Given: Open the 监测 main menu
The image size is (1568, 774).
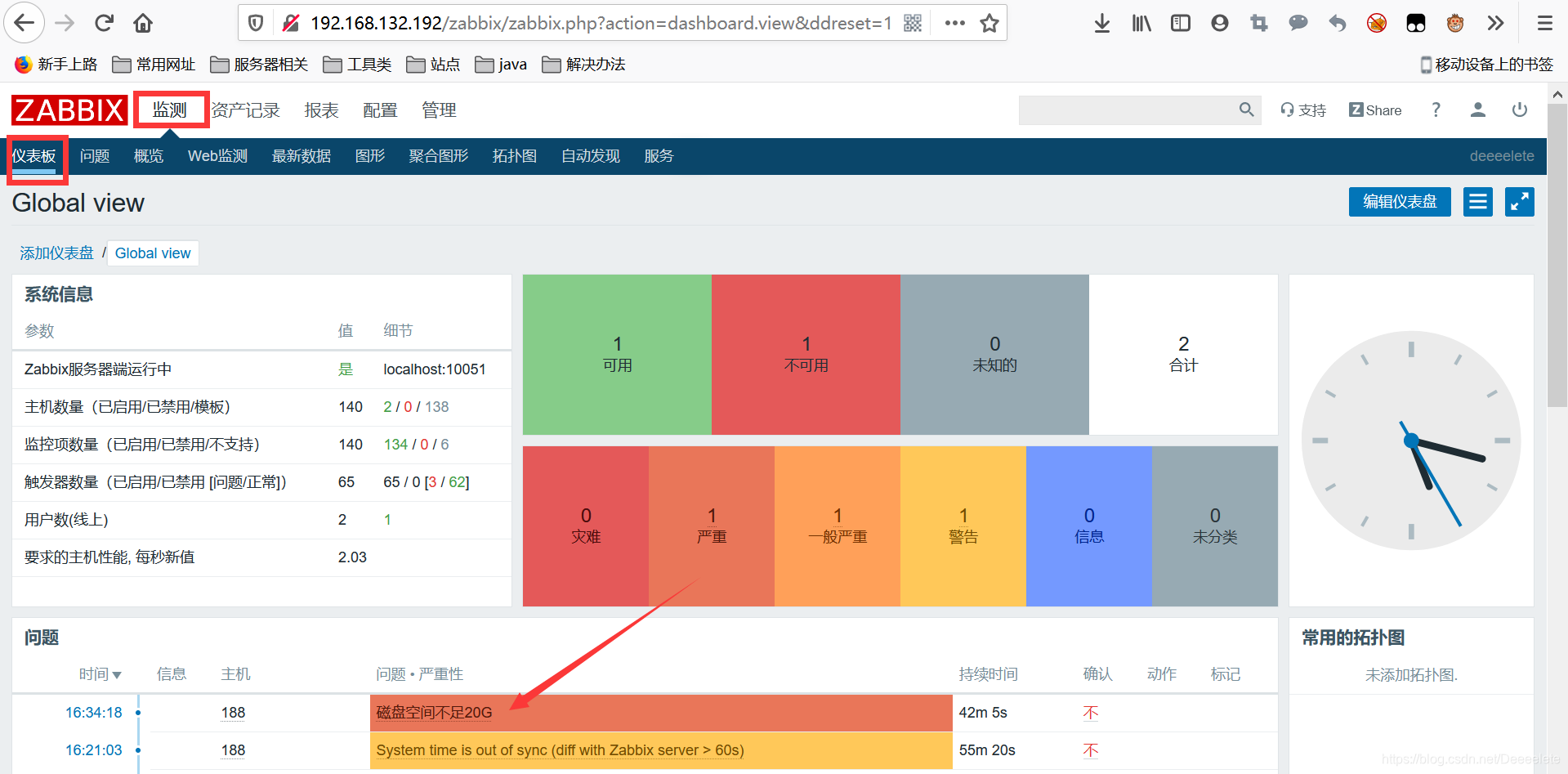Looking at the screenshot, I should [x=170, y=110].
